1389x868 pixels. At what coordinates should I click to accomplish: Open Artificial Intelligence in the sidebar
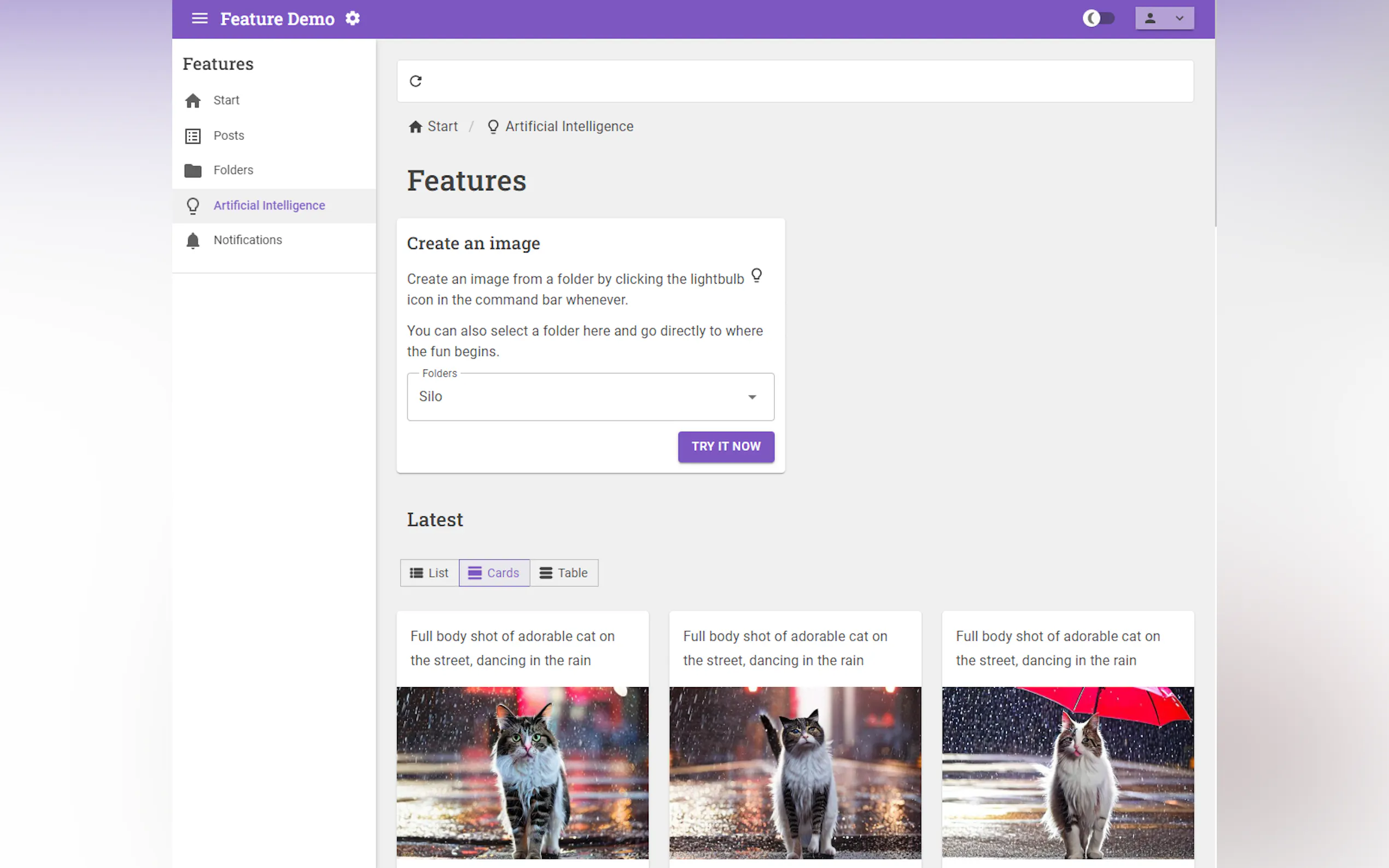[x=269, y=206]
